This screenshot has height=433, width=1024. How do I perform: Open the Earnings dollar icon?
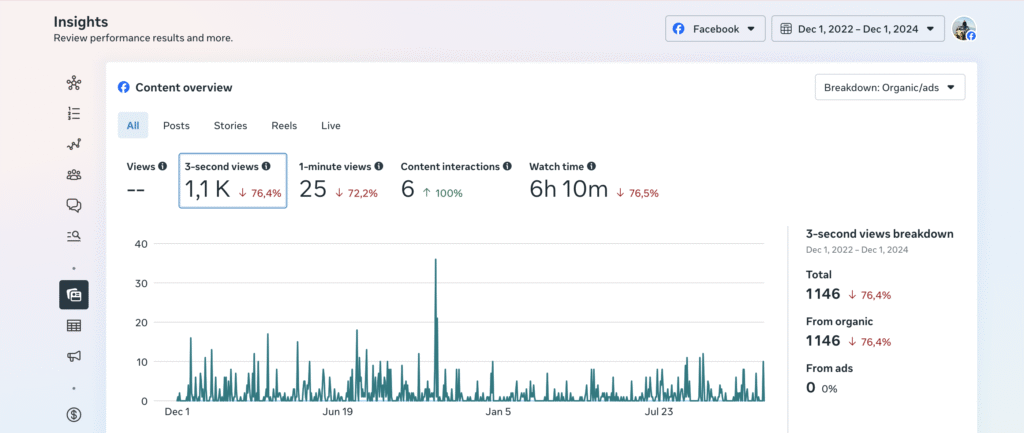pos(73,414)
